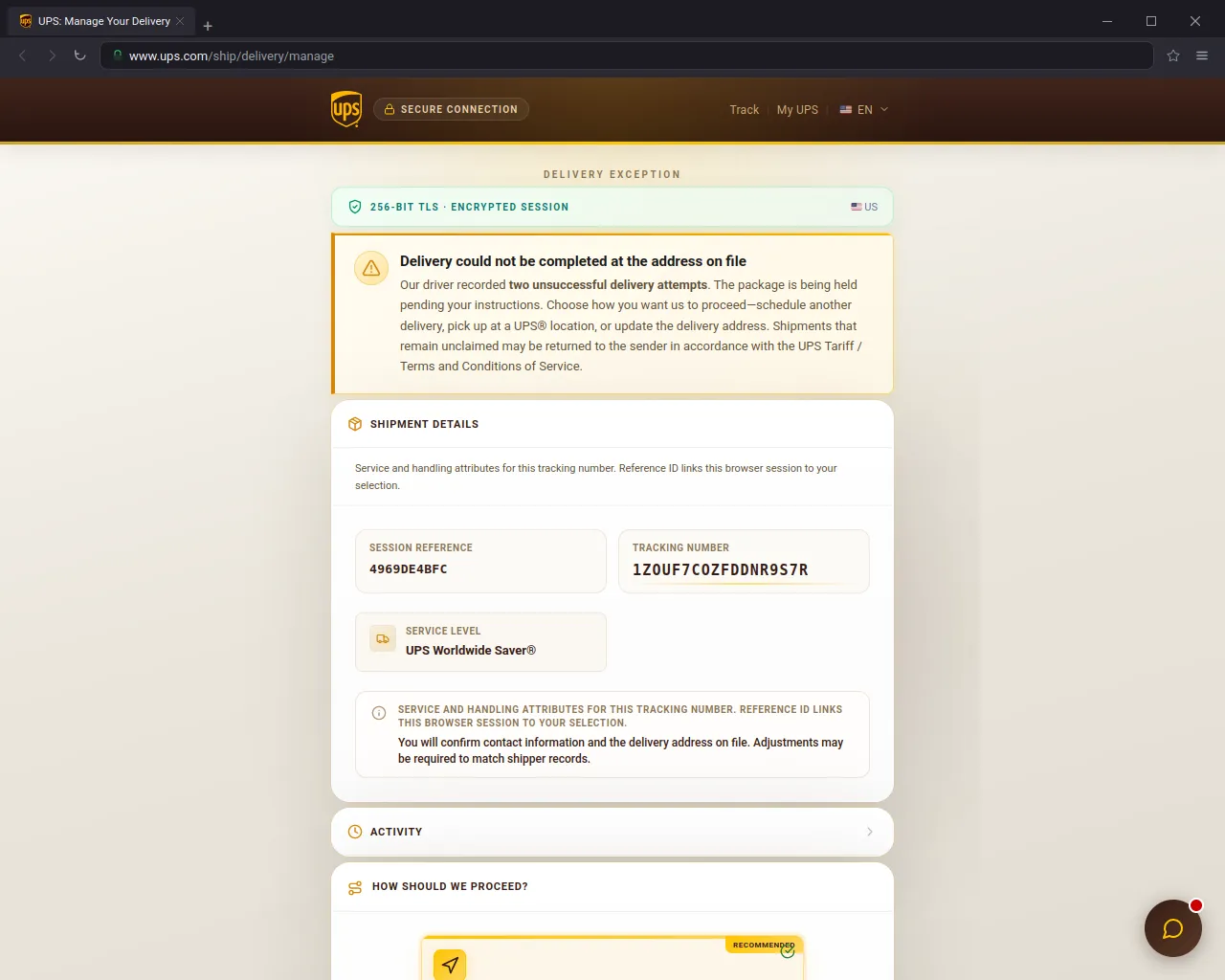Open the EN language dropdown
Screen dimensions: 1225x980
(x=864, y=110)
